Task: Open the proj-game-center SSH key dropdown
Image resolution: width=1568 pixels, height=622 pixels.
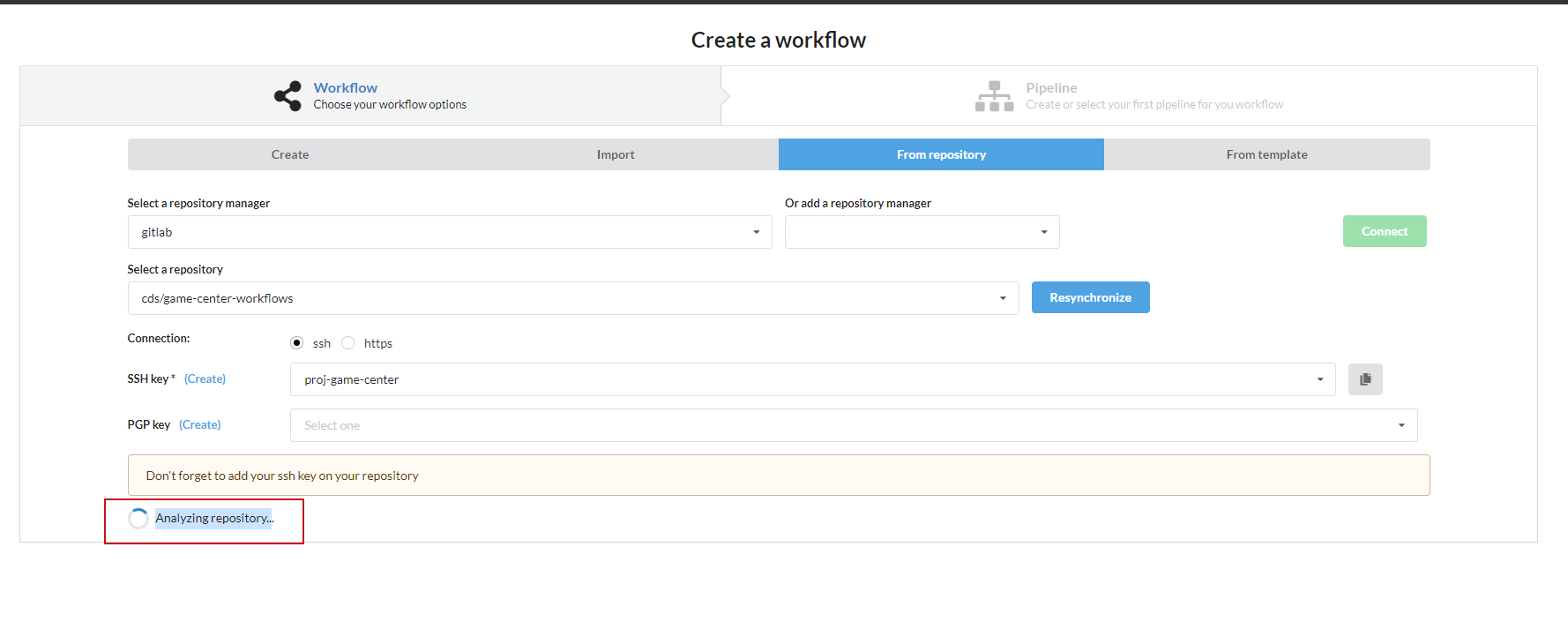Action: coord(813,379)
